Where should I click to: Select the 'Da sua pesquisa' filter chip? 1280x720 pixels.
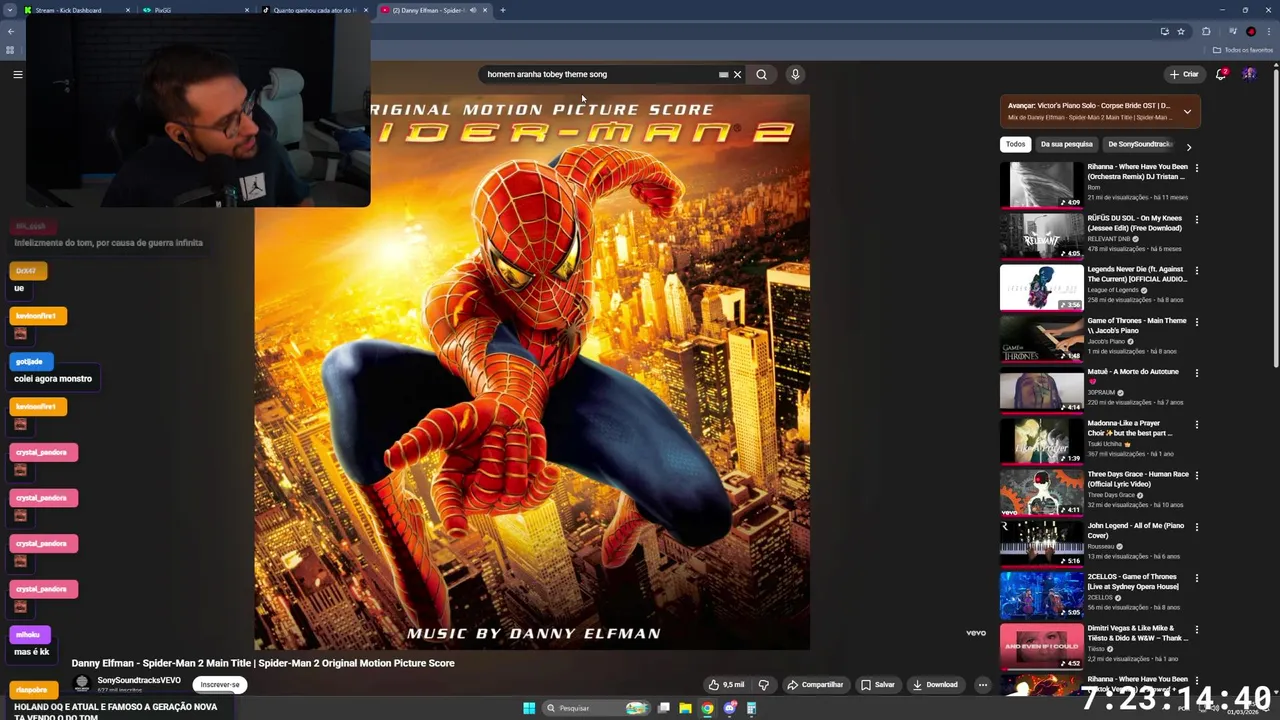pos(1066,144)
